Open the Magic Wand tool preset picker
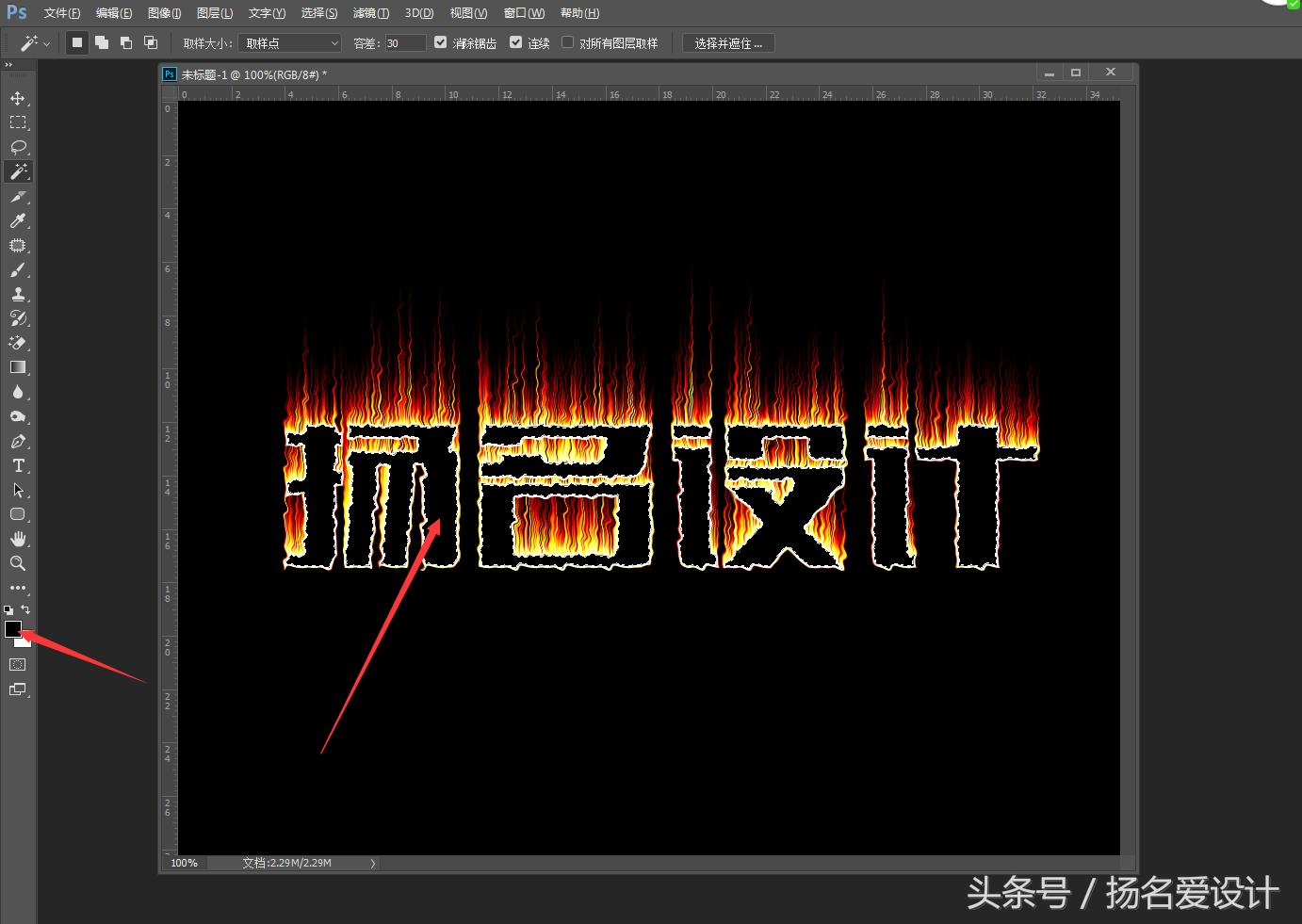This screenshot has height=924, width=1302. [x=35, y=43]
